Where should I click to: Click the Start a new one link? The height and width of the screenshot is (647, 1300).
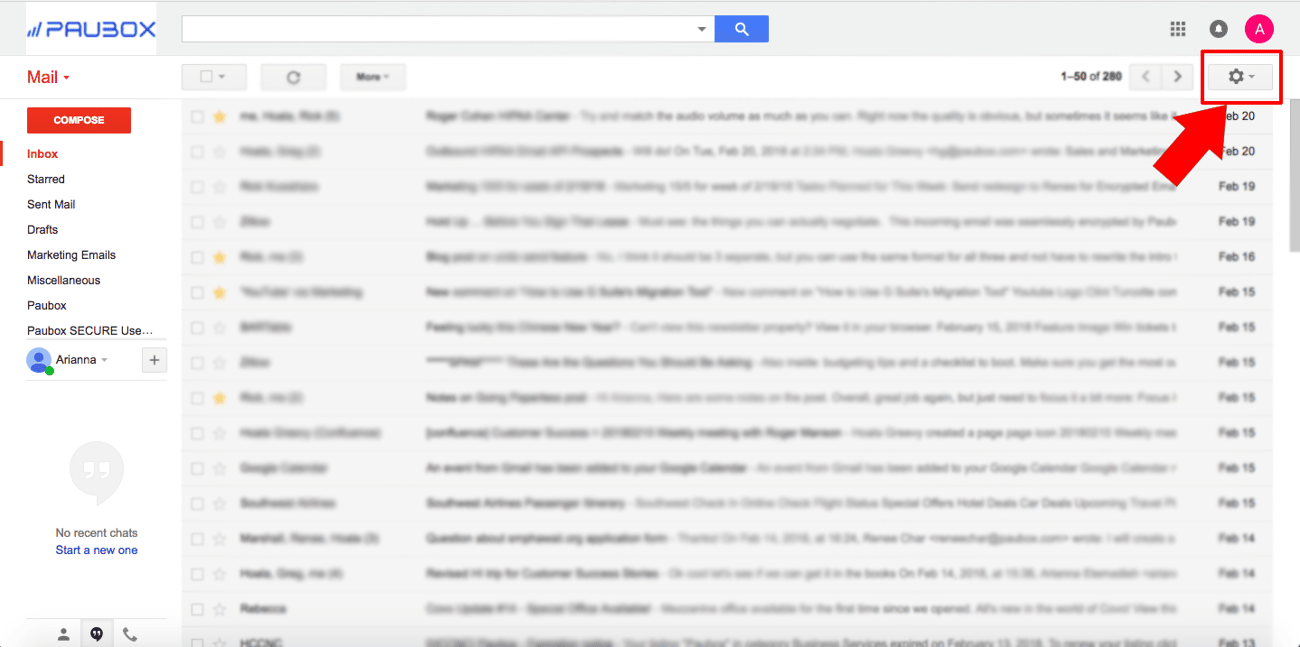coord(96,549)
